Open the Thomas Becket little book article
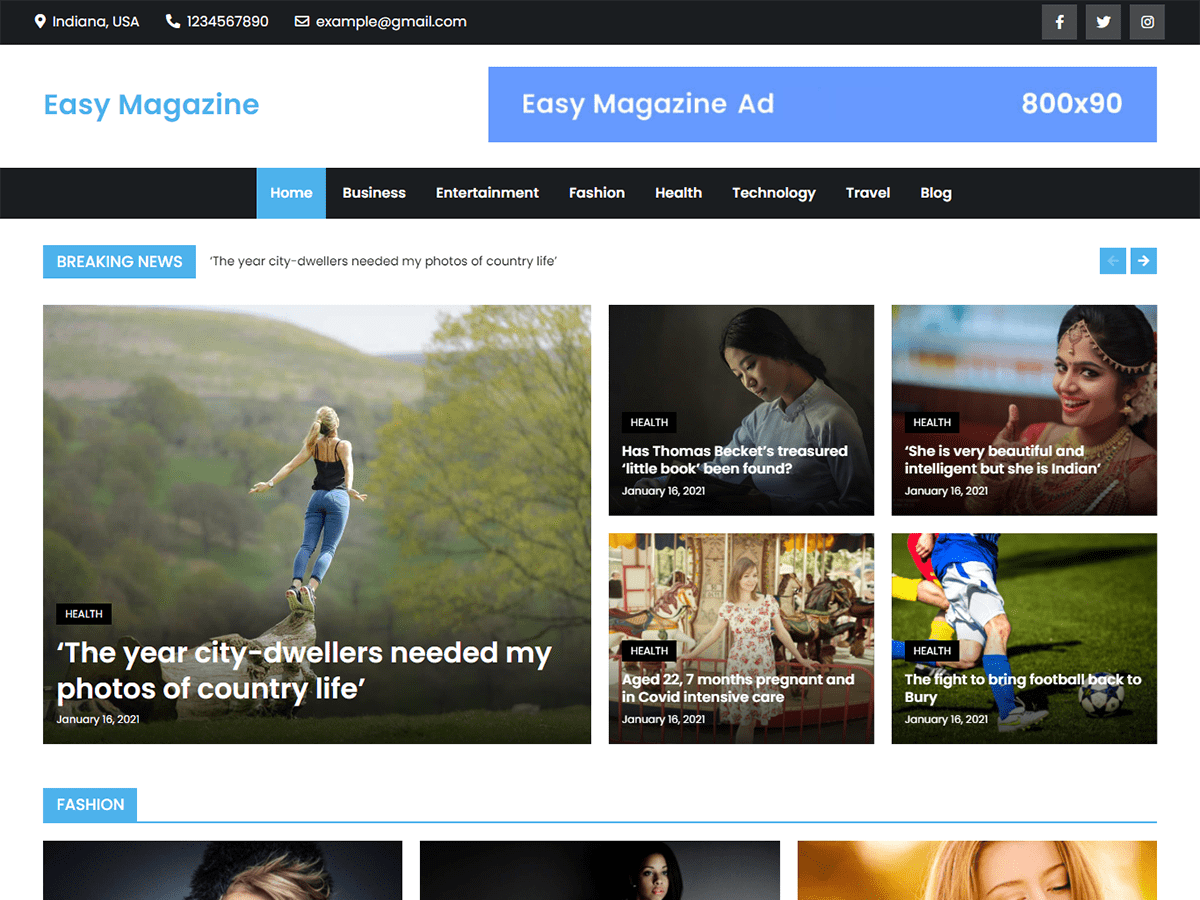The image size is (1200, 900). click(735, 460)
